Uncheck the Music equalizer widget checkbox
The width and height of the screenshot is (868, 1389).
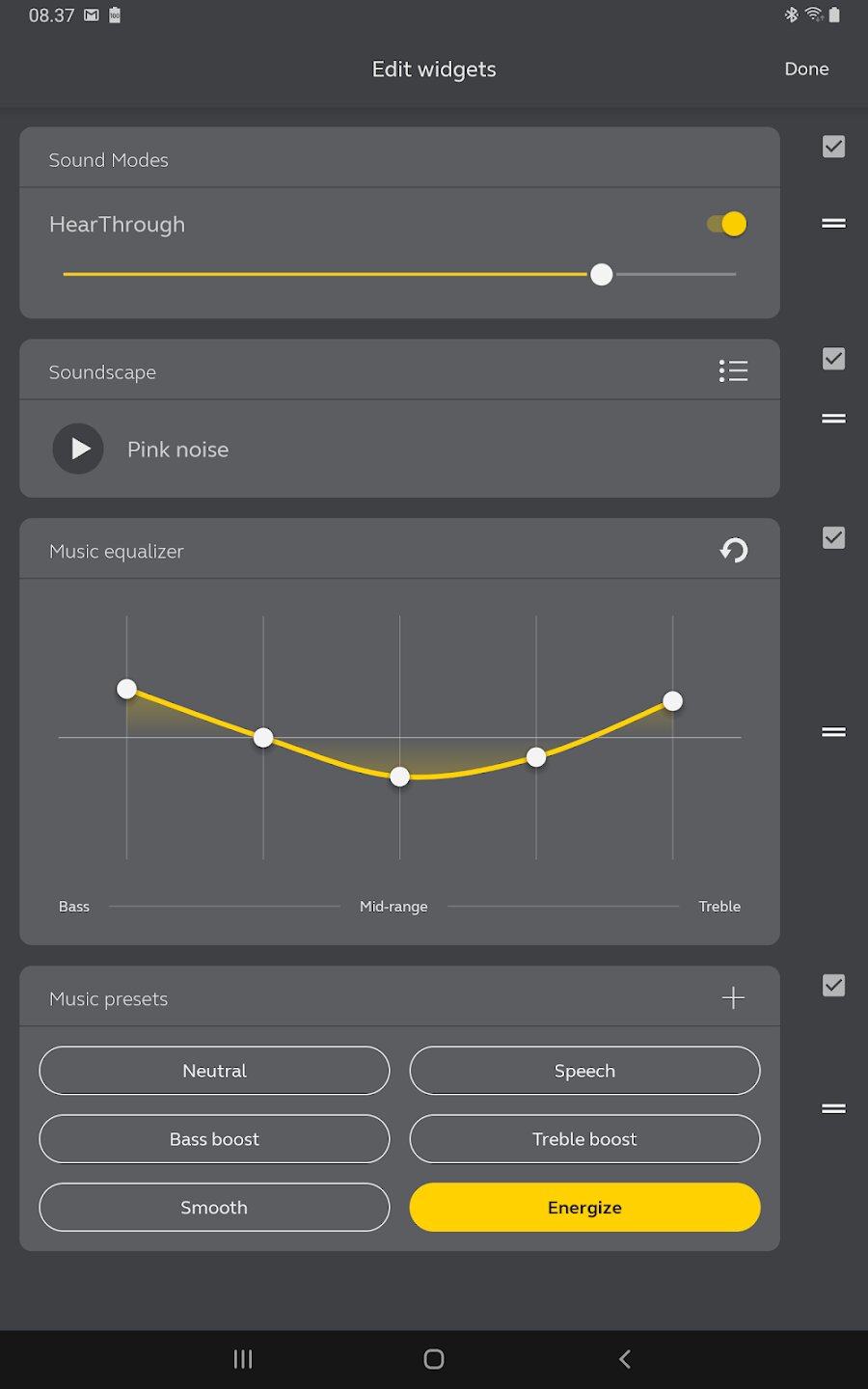833,538
